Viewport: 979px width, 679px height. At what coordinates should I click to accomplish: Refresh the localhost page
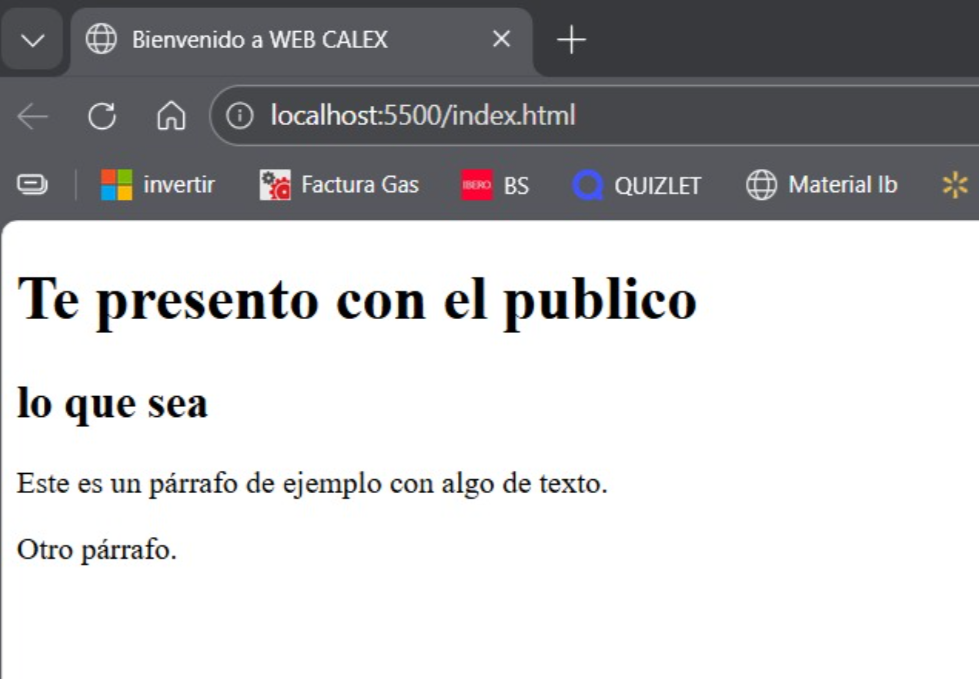pyautogui.click(x=100, y=115)
